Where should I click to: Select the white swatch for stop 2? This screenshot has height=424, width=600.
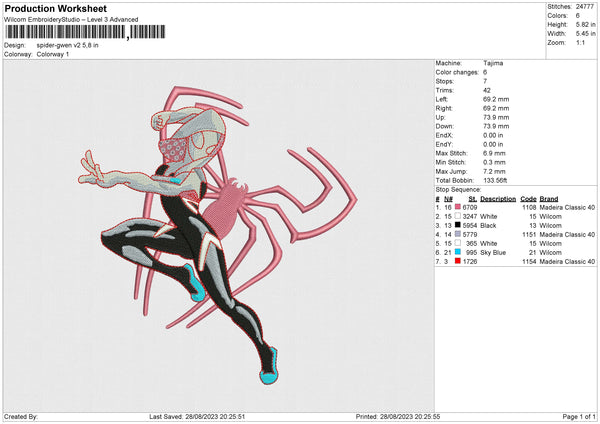click(457, 216)
